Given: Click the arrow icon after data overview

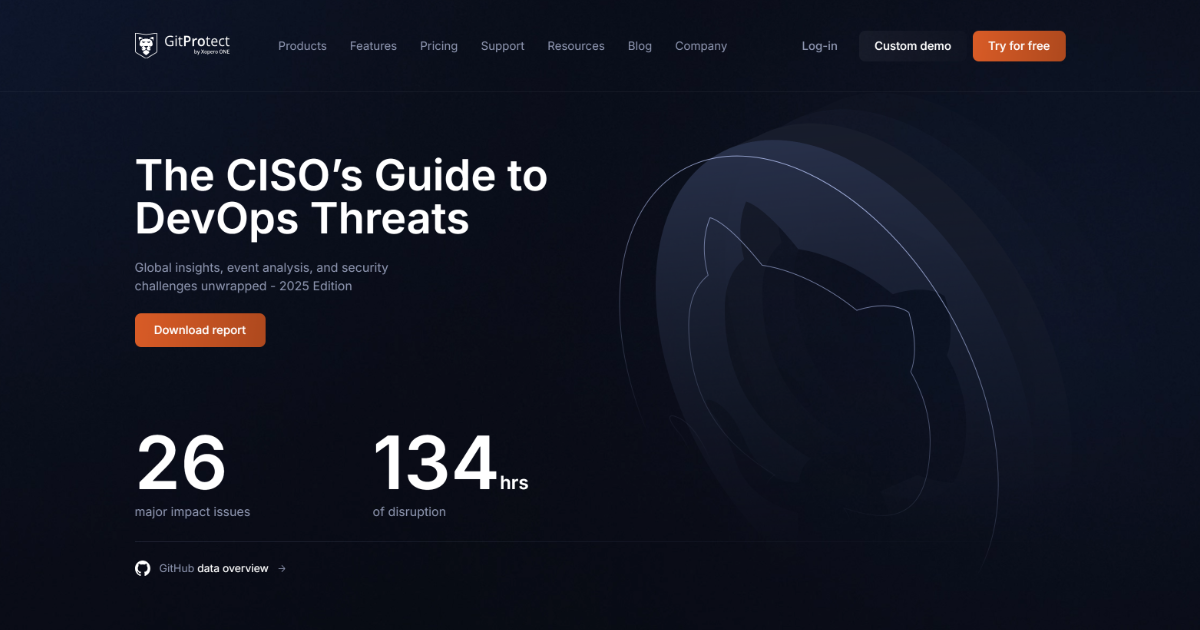Looking at the screenshot, I should (280, 568).
